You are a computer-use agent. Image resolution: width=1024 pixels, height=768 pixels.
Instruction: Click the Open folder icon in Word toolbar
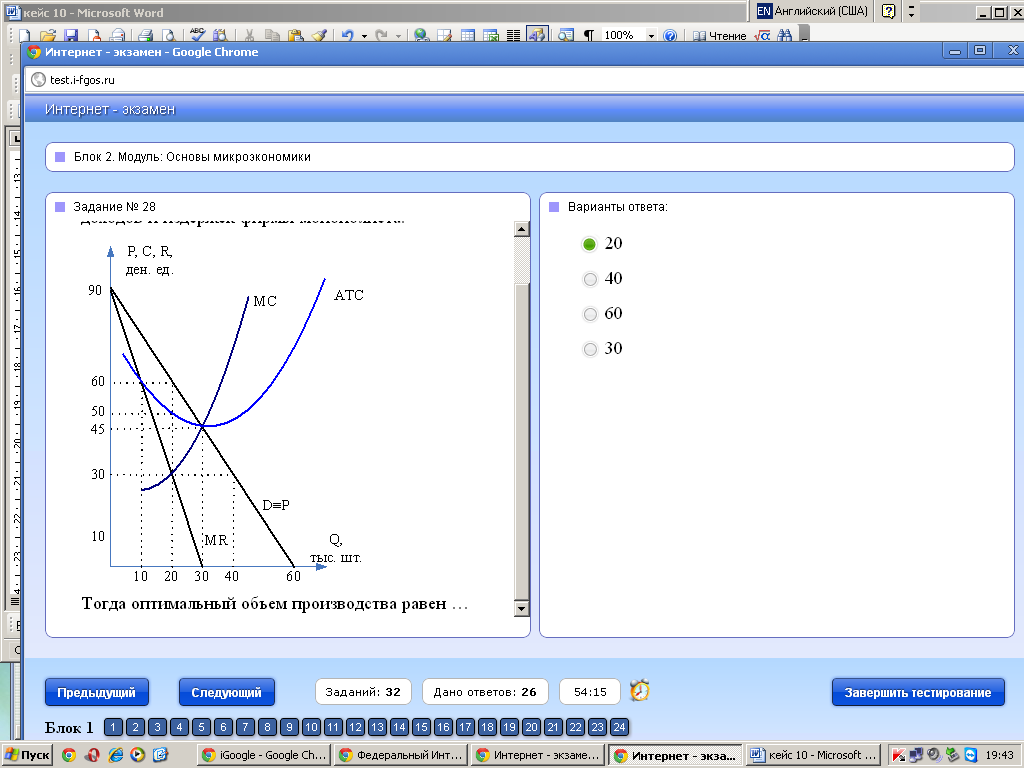tap(47, 35)
